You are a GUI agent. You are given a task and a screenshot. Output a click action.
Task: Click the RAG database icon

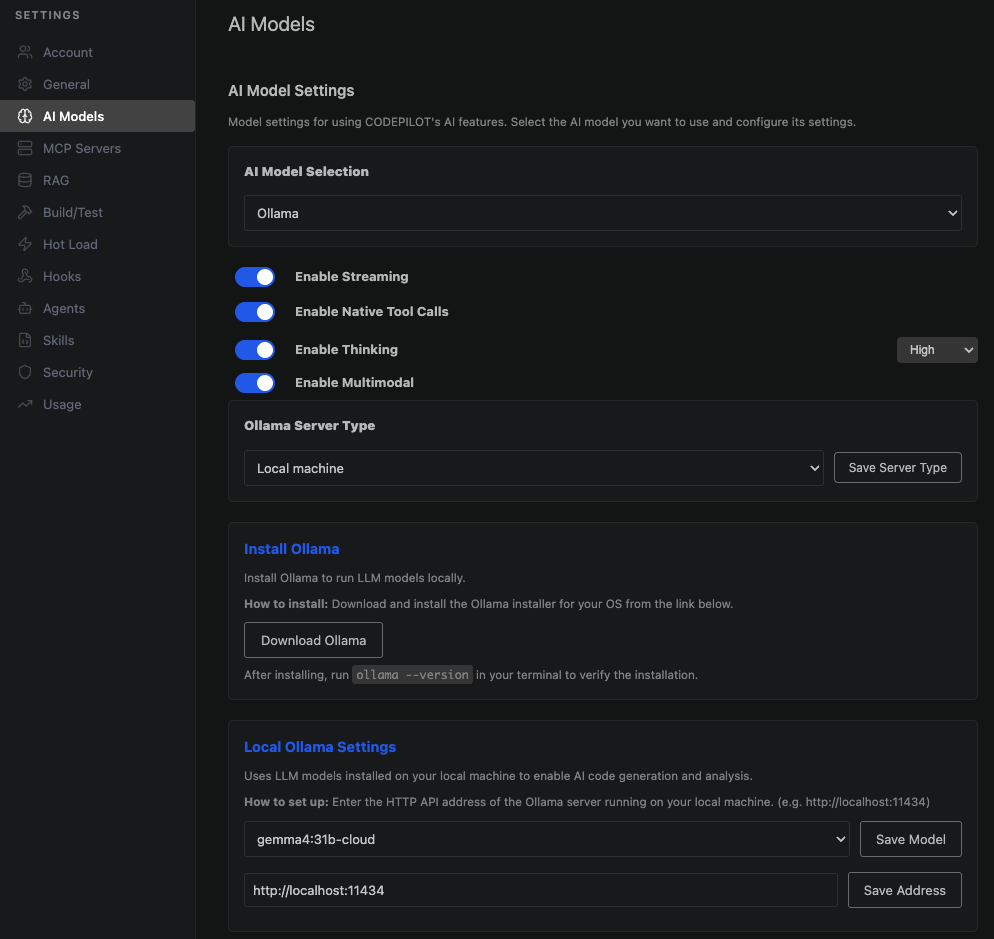25,180
